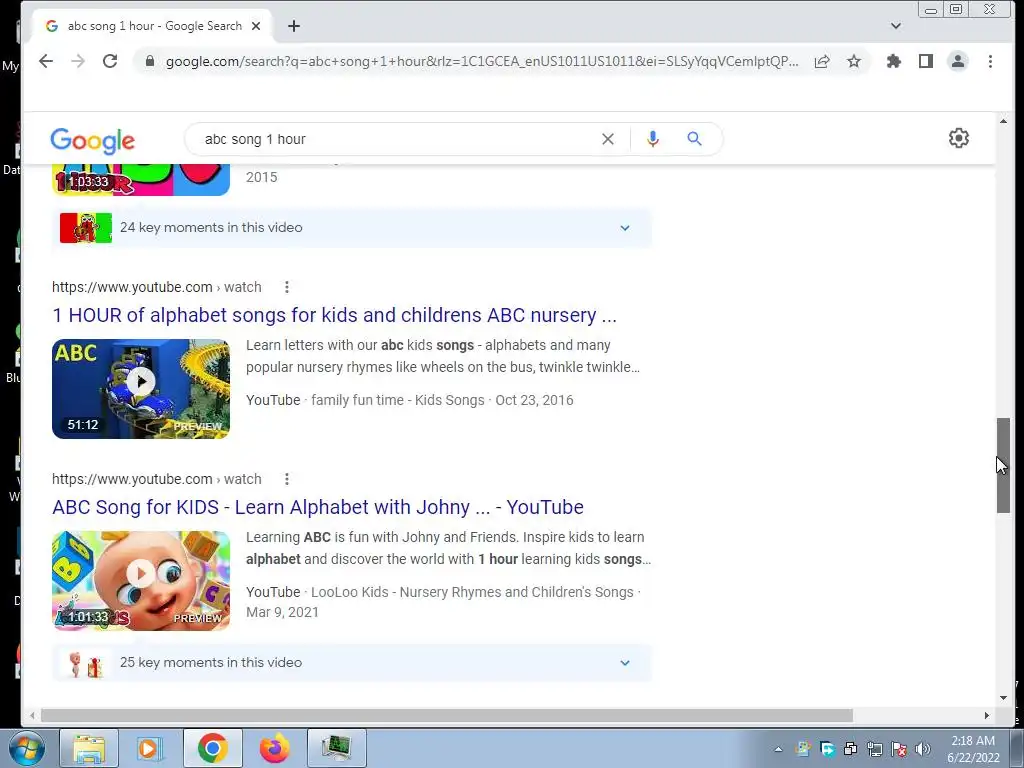This screenshot has height=768, width=1024.
Task: Open the Windows Start menu
Action: tap(25, 748)
